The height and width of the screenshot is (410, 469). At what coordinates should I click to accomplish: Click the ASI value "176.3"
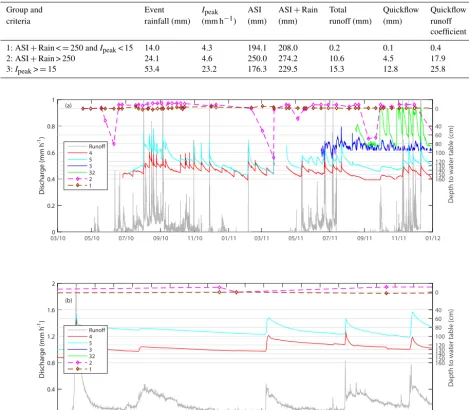pos(257,69)
